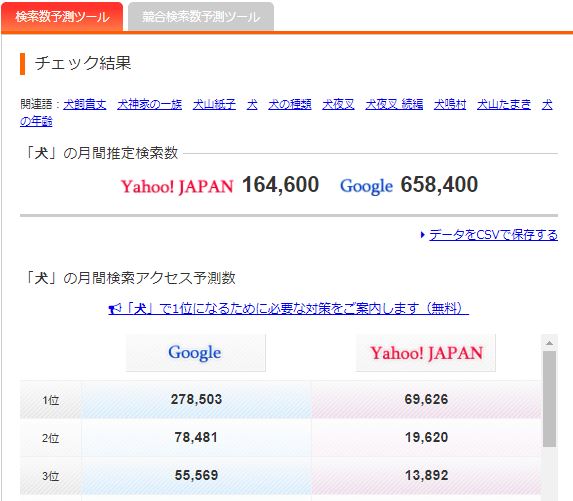Click the Google column header button
The width and height of the screenshot is (573, 501).
[x=196, y=353]
